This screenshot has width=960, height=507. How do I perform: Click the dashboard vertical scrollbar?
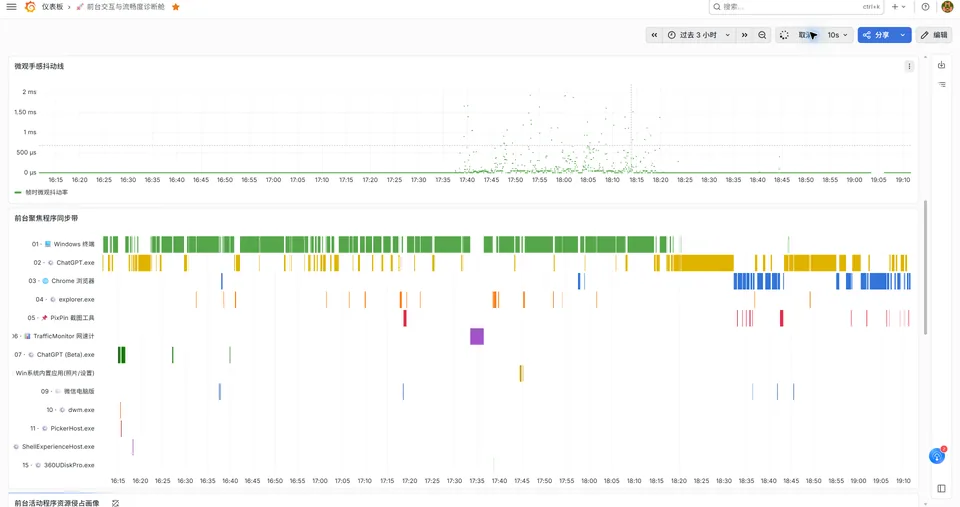tap(924, 267)
